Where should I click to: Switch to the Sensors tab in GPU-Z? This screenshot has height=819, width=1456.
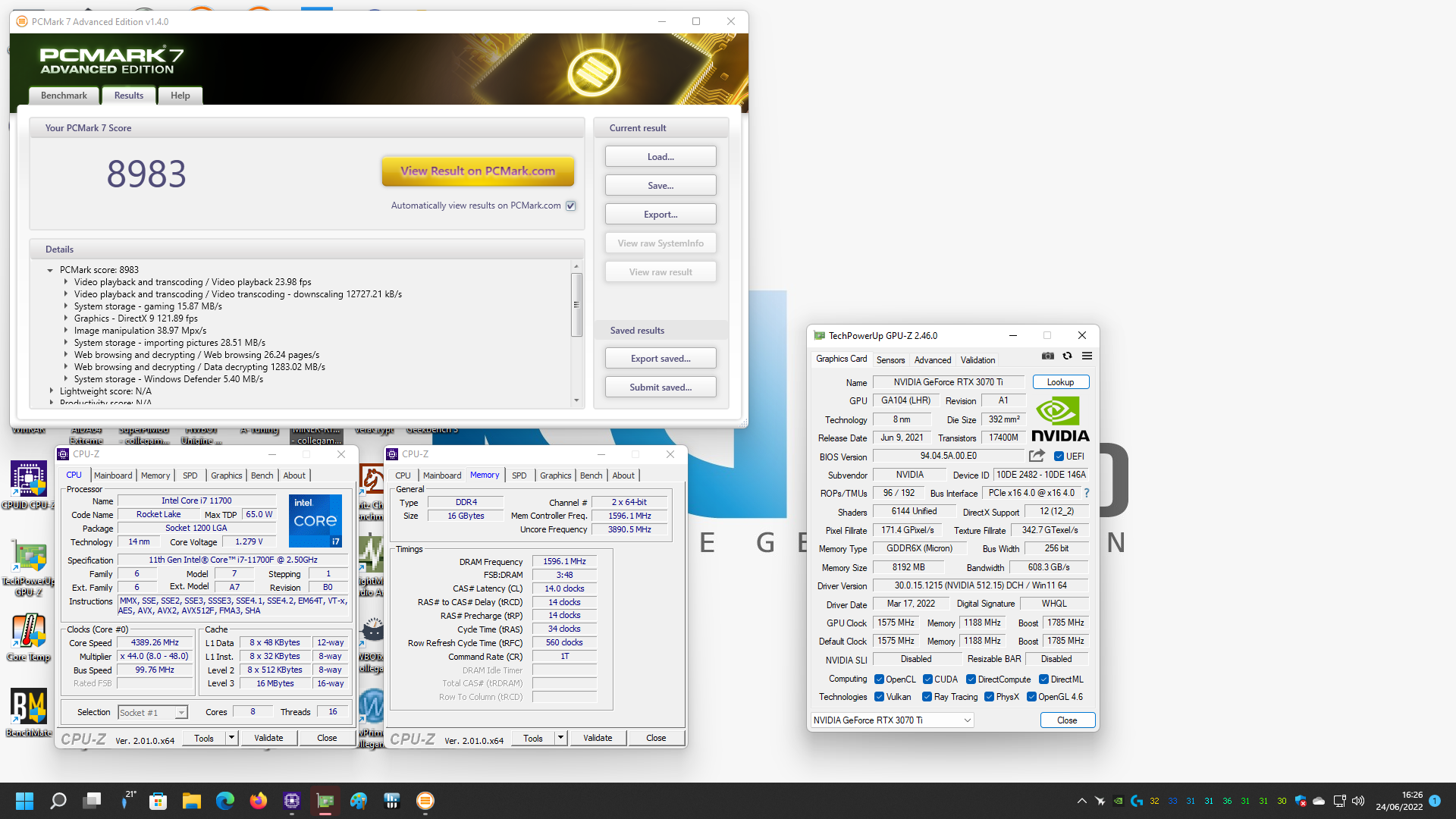tap(890, 360)
